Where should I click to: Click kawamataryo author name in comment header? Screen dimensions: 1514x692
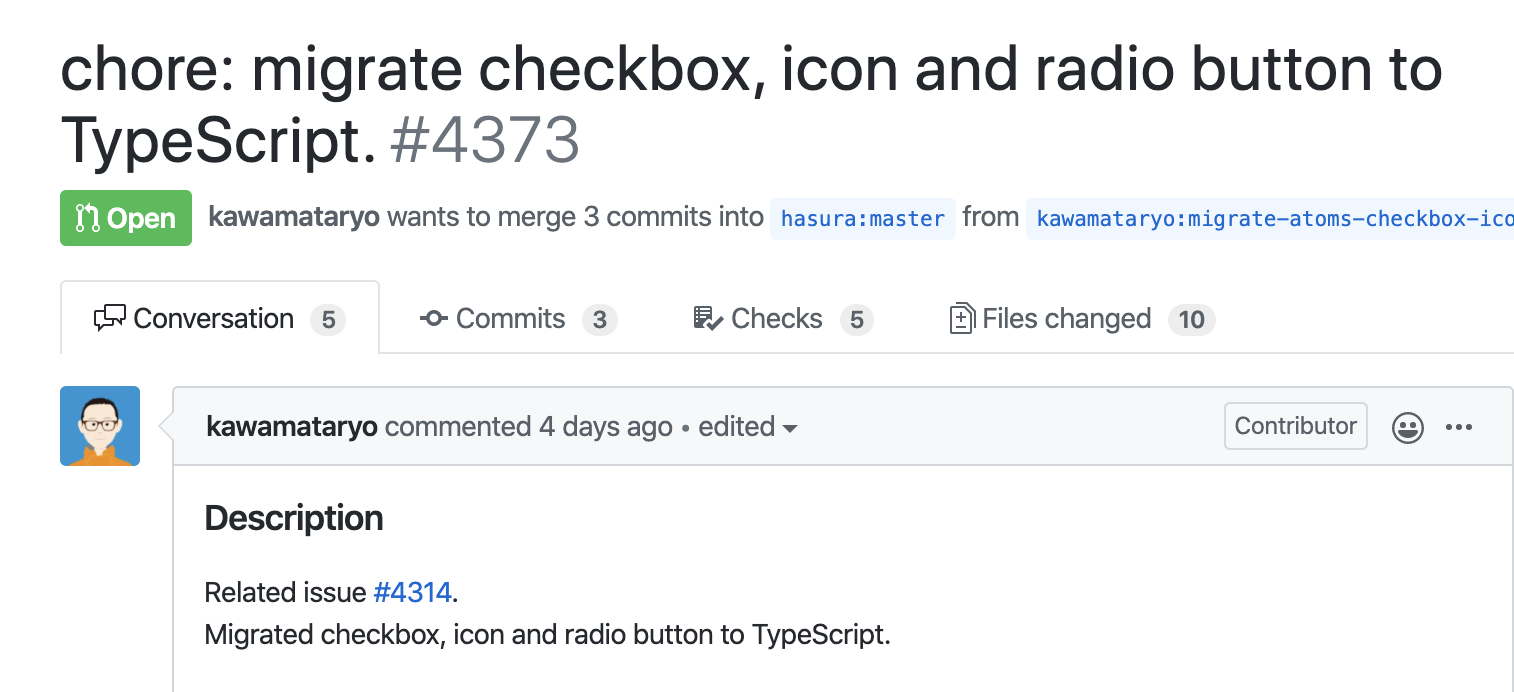[x=291, y=427]
